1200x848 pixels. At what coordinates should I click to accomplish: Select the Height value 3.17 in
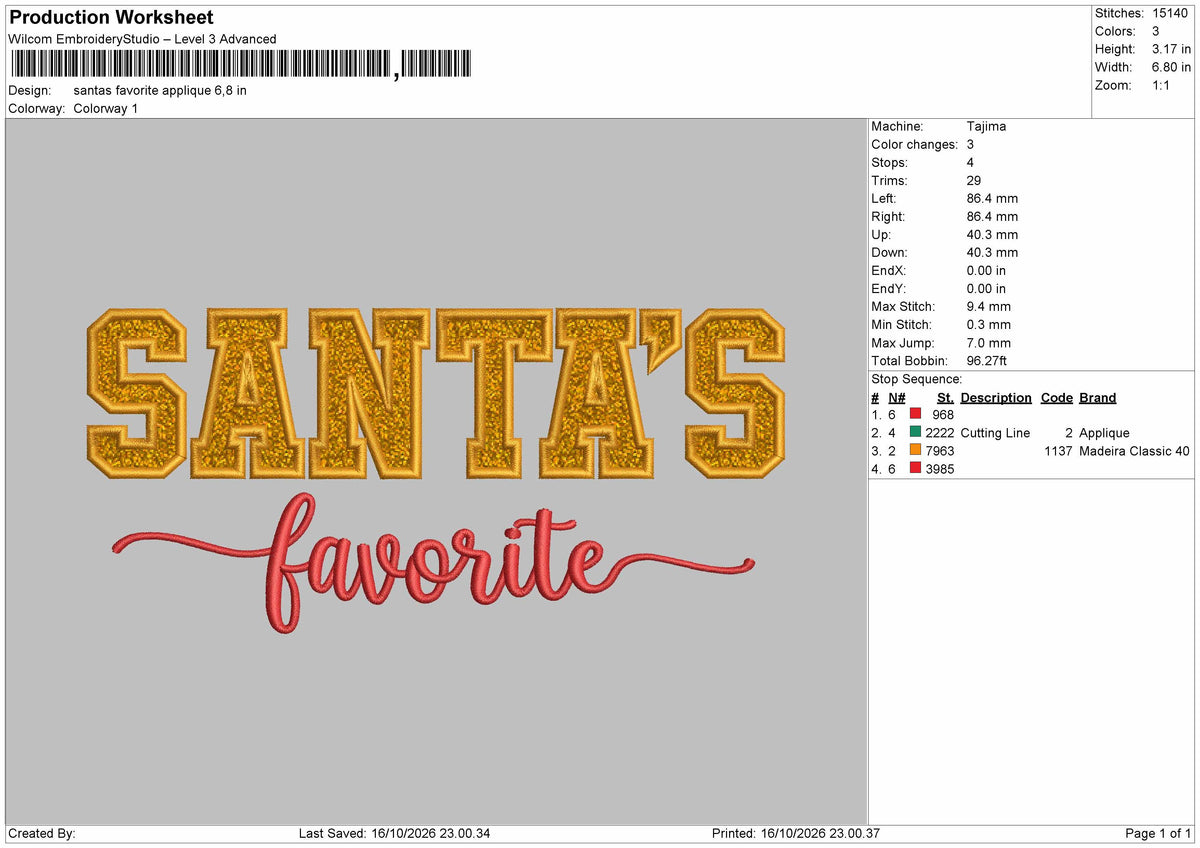tap(1171, 49)
